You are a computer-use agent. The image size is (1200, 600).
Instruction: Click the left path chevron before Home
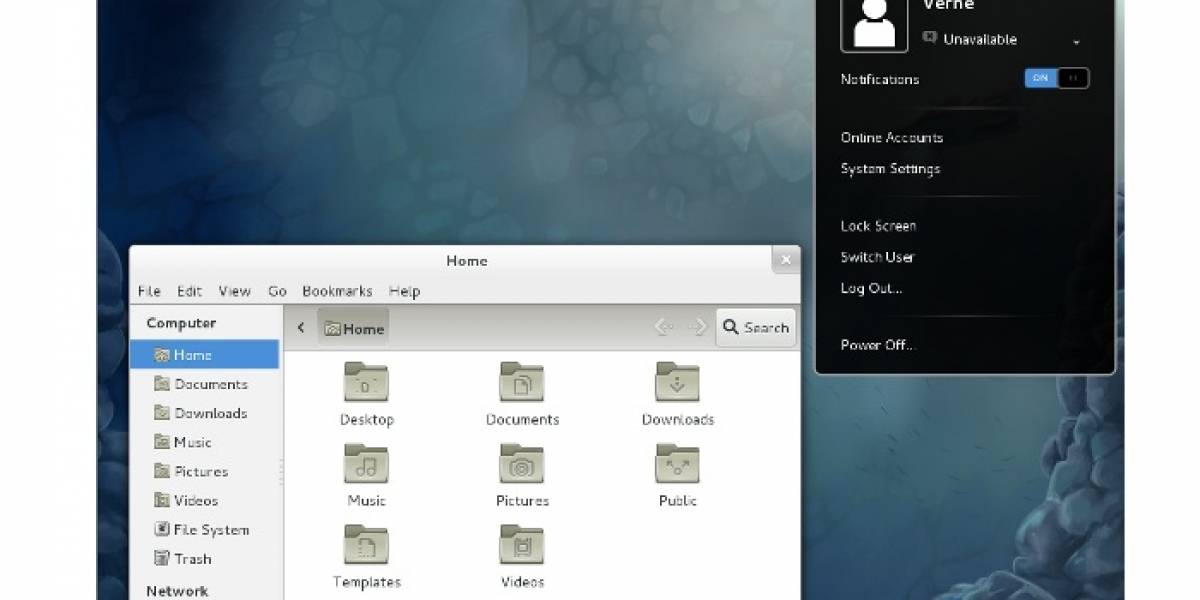click(301, 328)
